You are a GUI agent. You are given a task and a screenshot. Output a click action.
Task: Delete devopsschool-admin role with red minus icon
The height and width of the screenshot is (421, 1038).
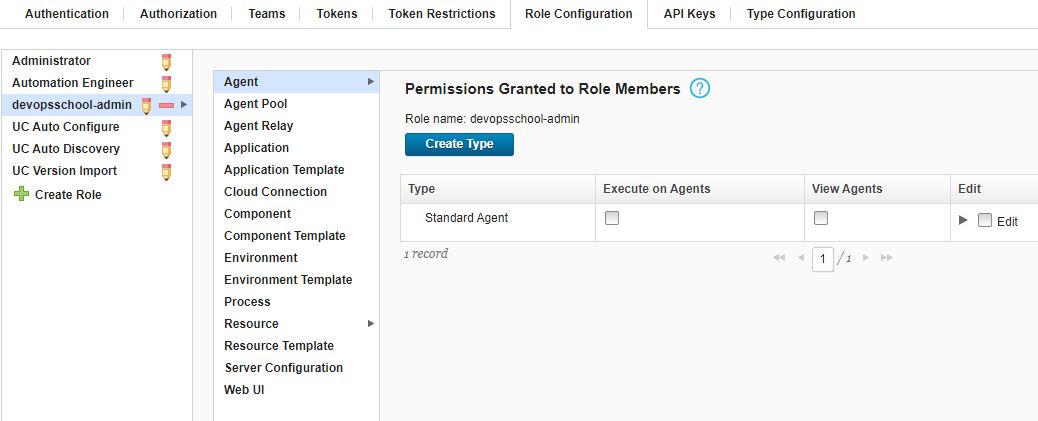(166, 105)
